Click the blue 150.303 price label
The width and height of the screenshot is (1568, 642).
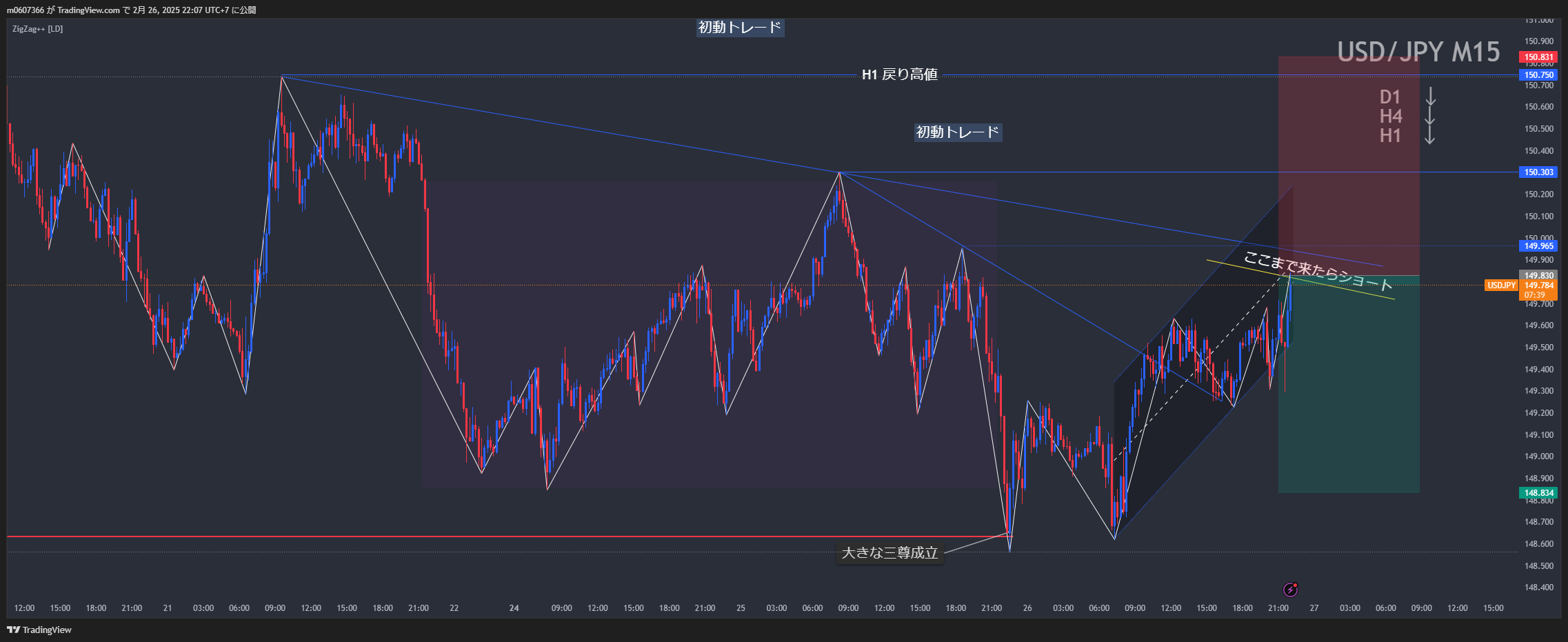[1538, 172]
